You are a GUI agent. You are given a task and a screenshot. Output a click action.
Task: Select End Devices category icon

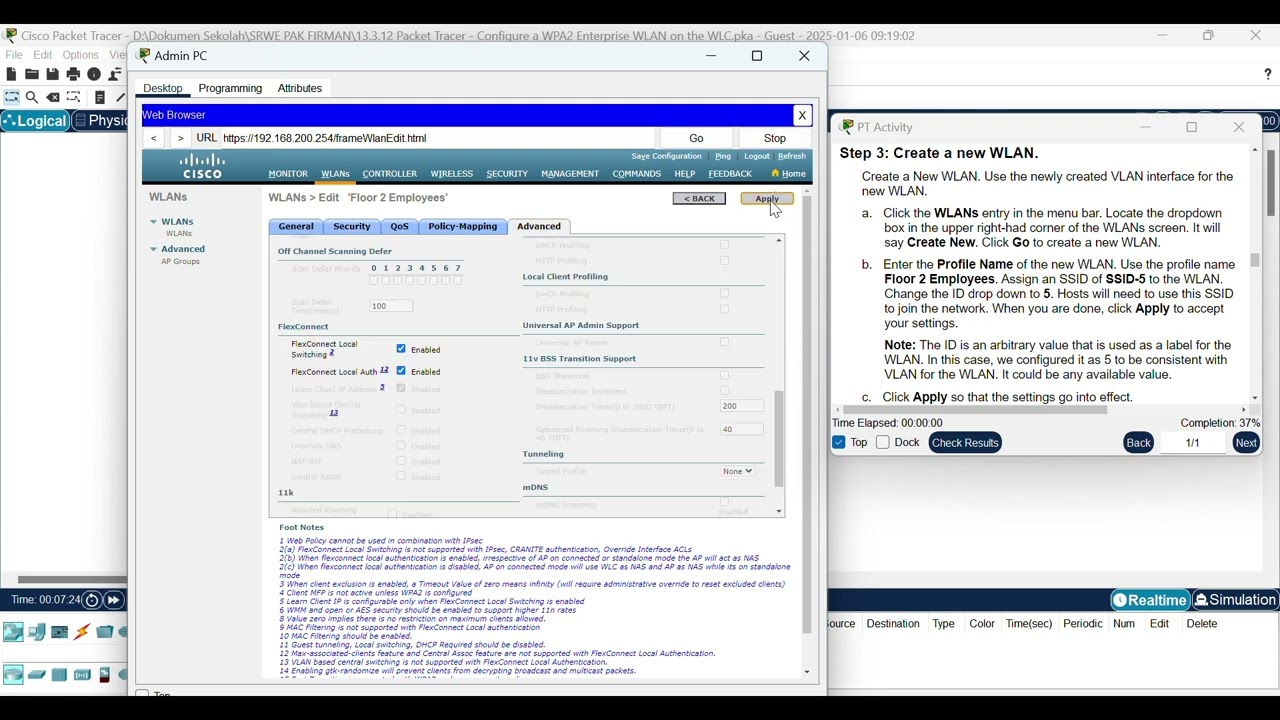[x=37, y=632]
